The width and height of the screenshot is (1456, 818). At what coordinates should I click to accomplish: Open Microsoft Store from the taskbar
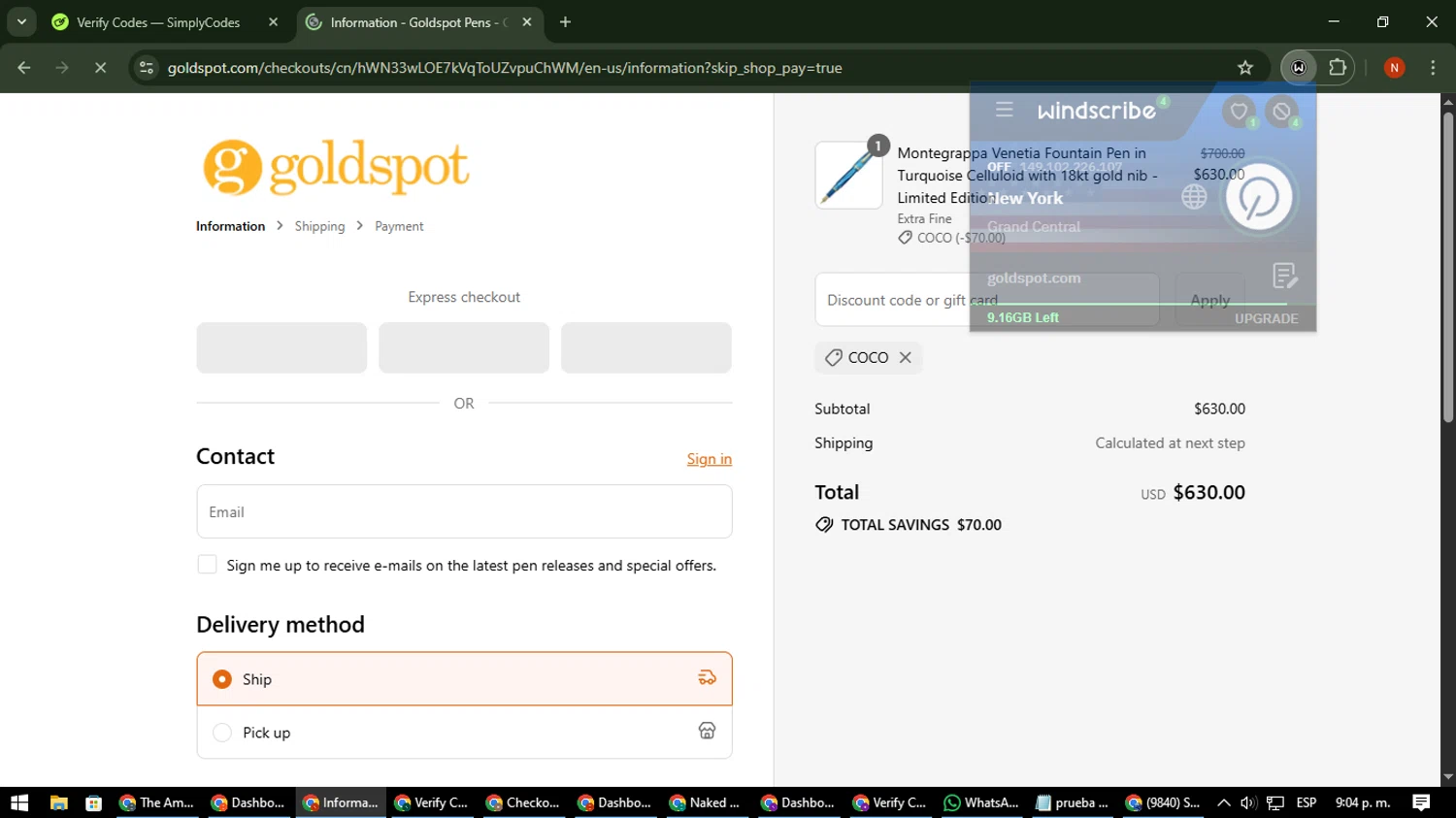coord(93,802)
